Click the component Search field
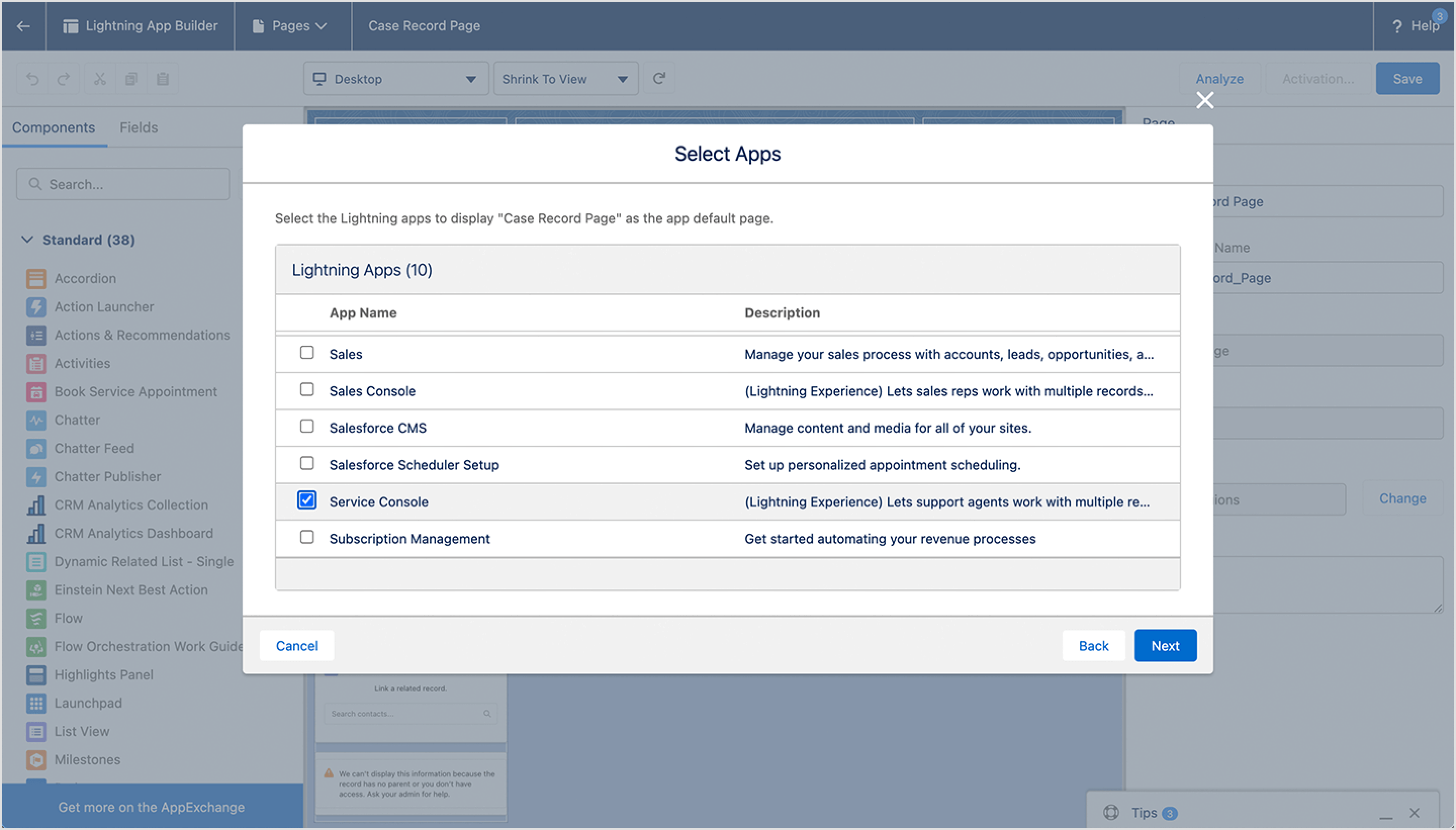 pyautogui.click(x=123, y=183)
